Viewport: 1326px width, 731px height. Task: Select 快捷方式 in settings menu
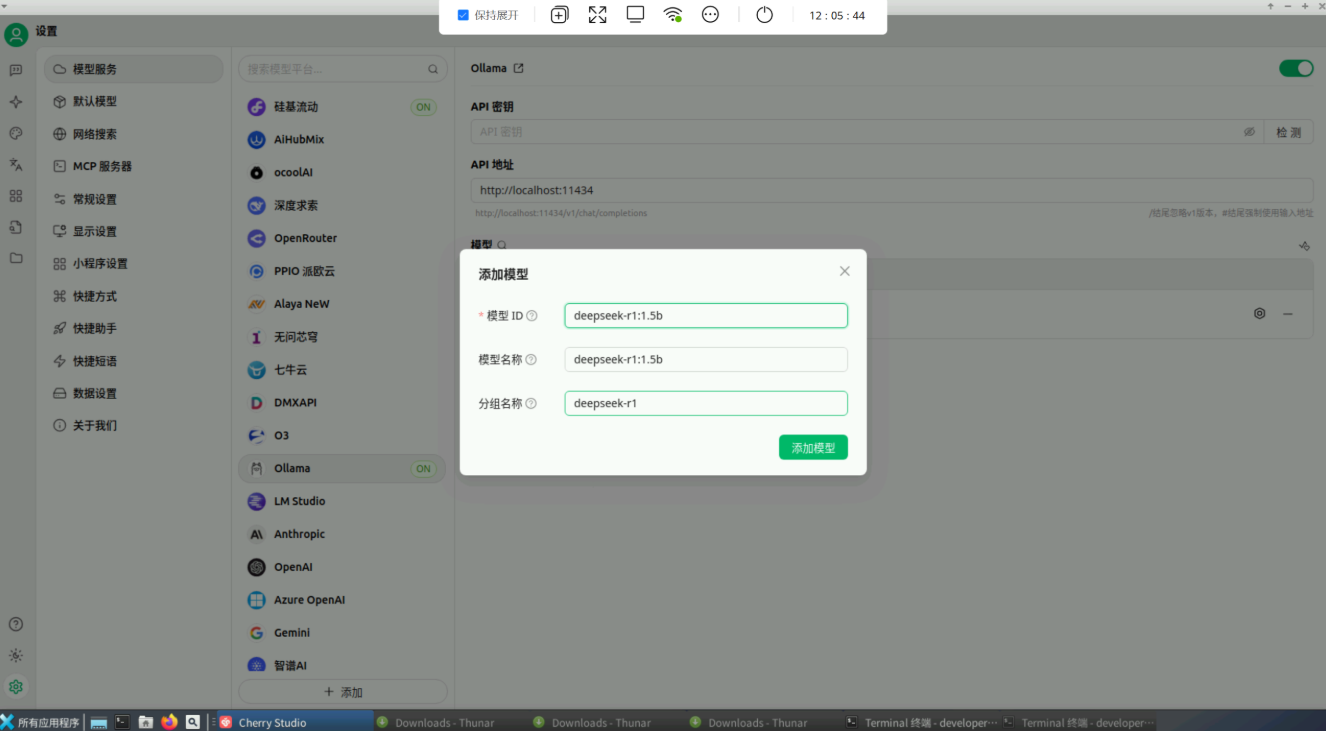[134, 296]
